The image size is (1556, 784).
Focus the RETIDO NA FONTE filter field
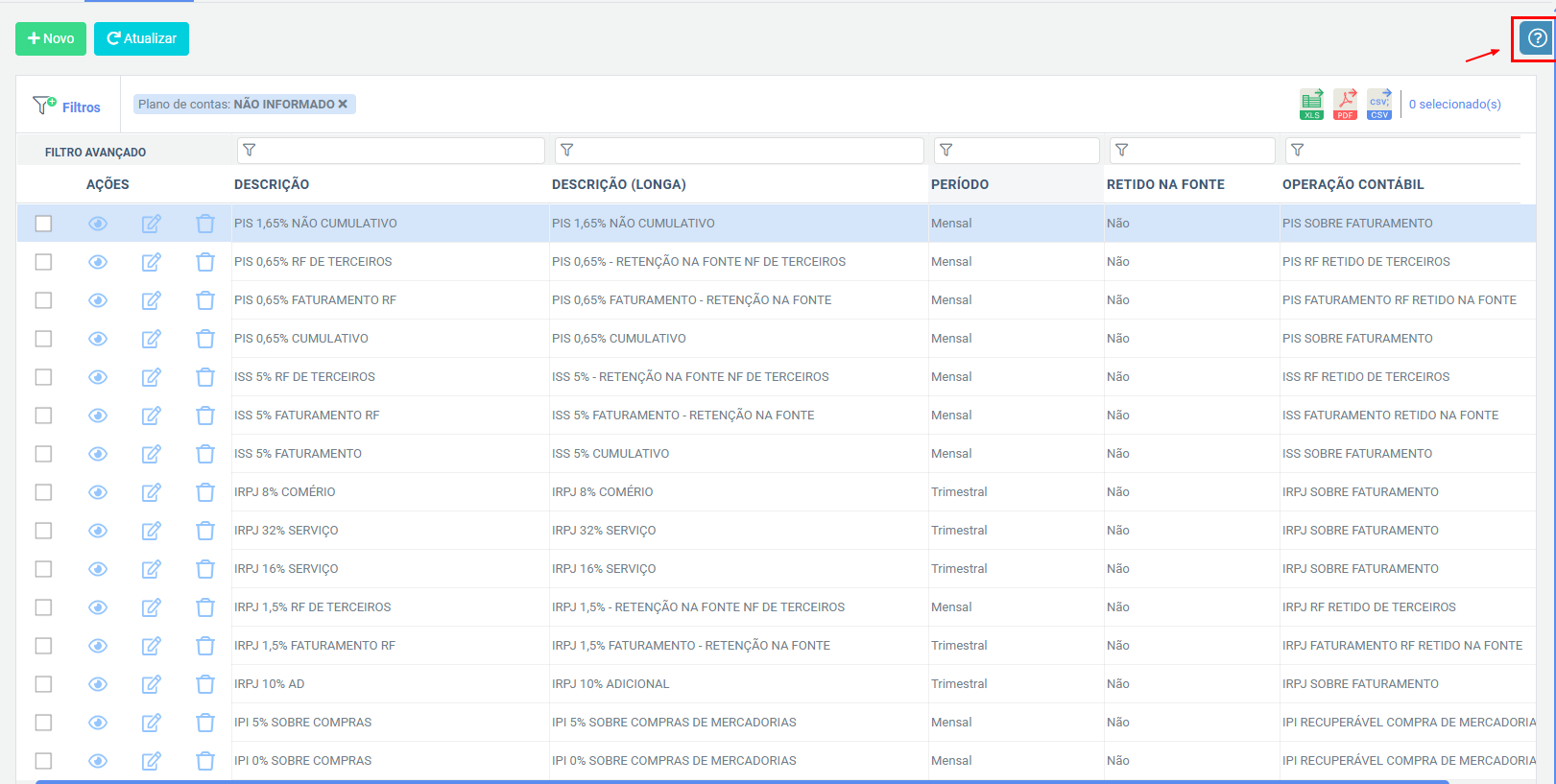[x=1192, y=151]
